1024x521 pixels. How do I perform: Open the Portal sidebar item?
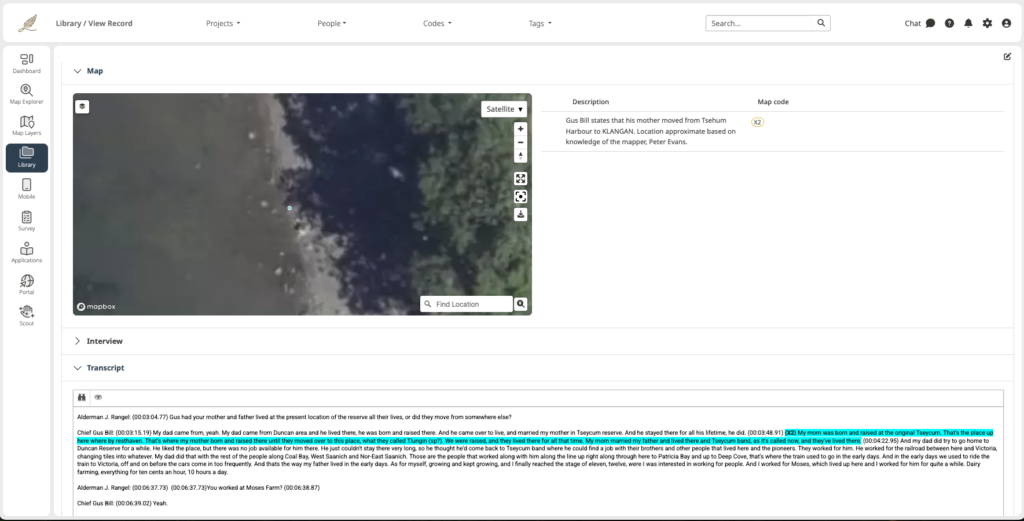[x=27, y=285]
